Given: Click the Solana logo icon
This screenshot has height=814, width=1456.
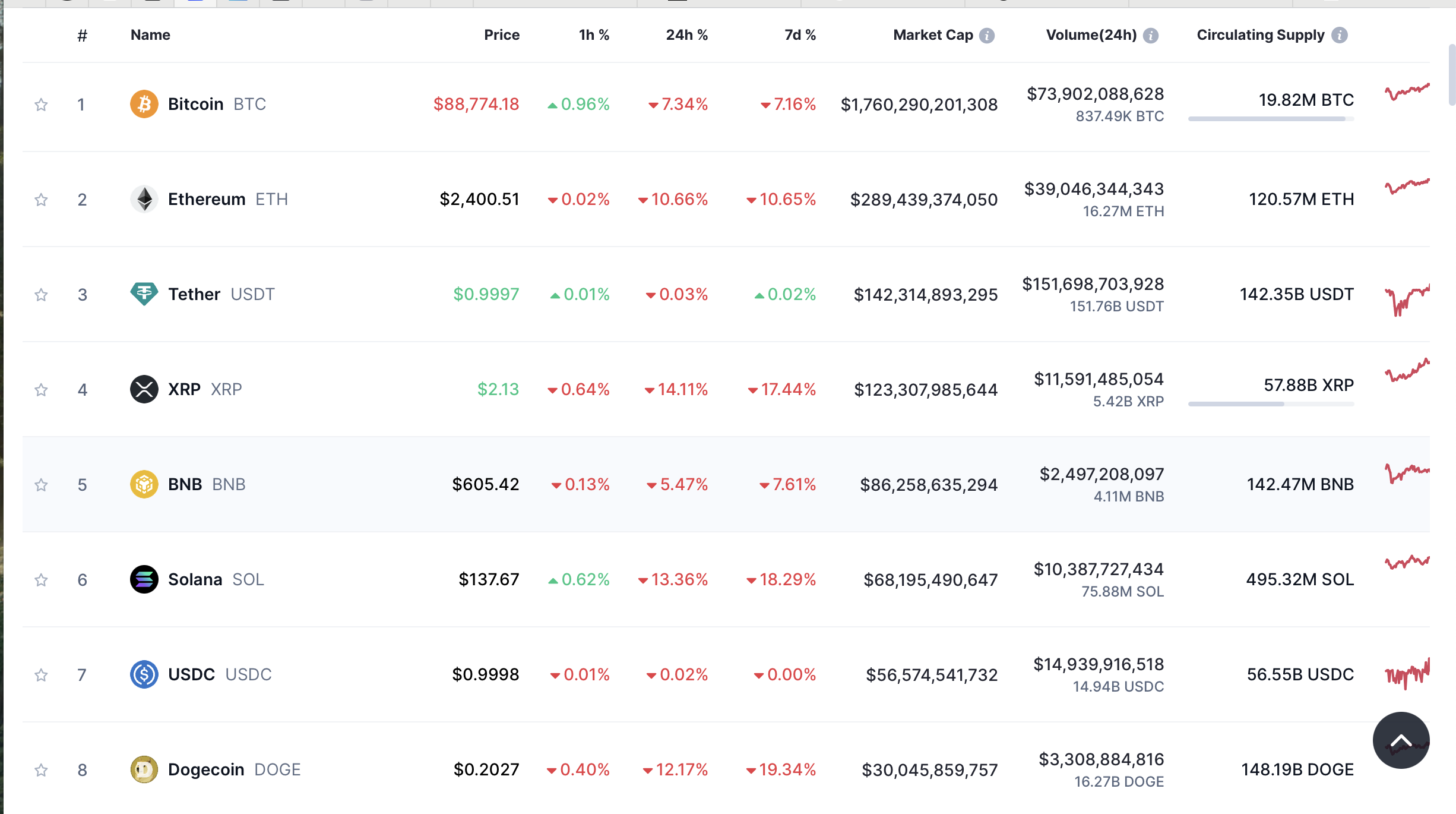Looking at the screenshot, I should click(x=144, y=579).
